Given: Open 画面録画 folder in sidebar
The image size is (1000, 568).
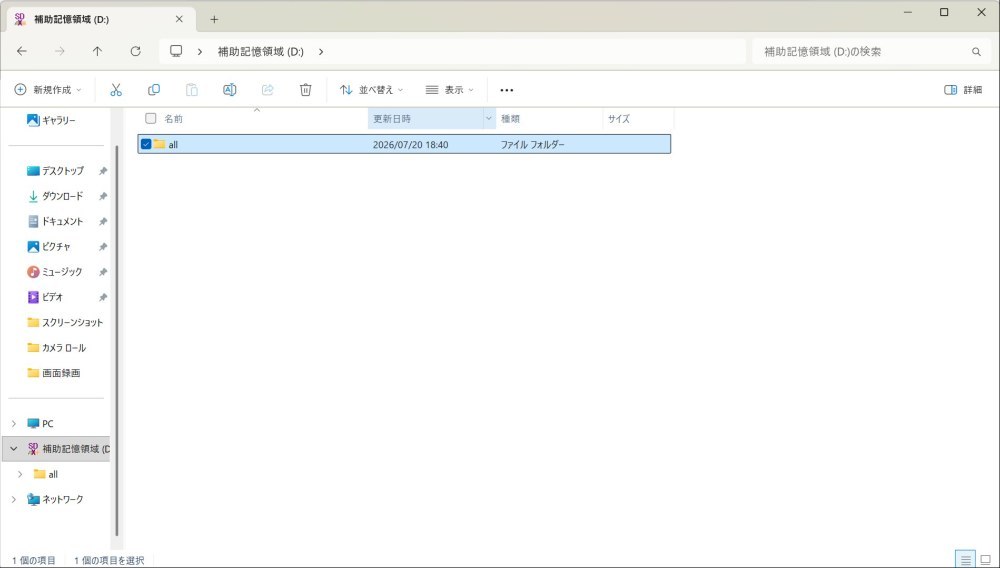Looking at the screenshot, I should (x=54, y=373).
